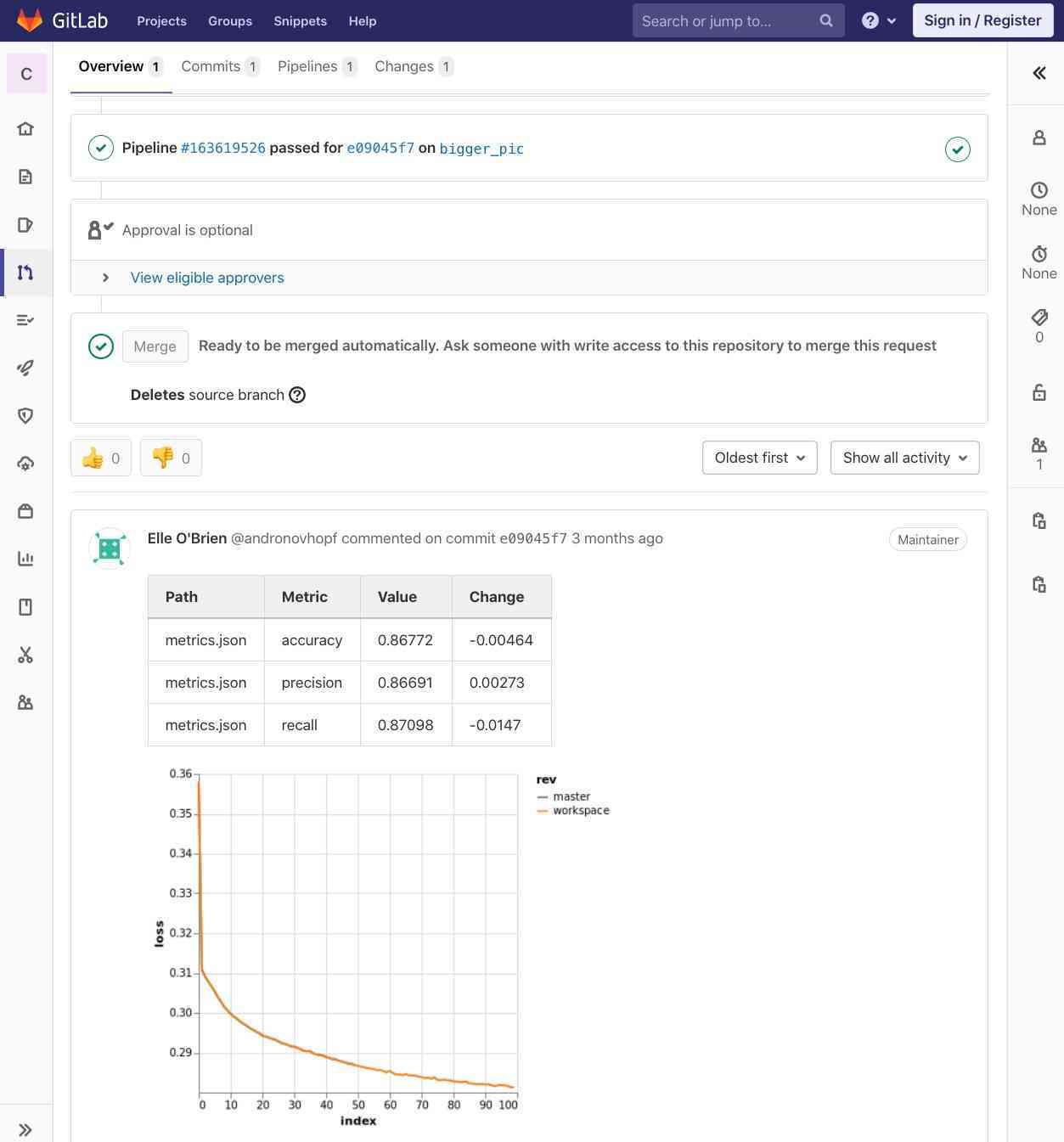Click View eligible approvers link

207,278
